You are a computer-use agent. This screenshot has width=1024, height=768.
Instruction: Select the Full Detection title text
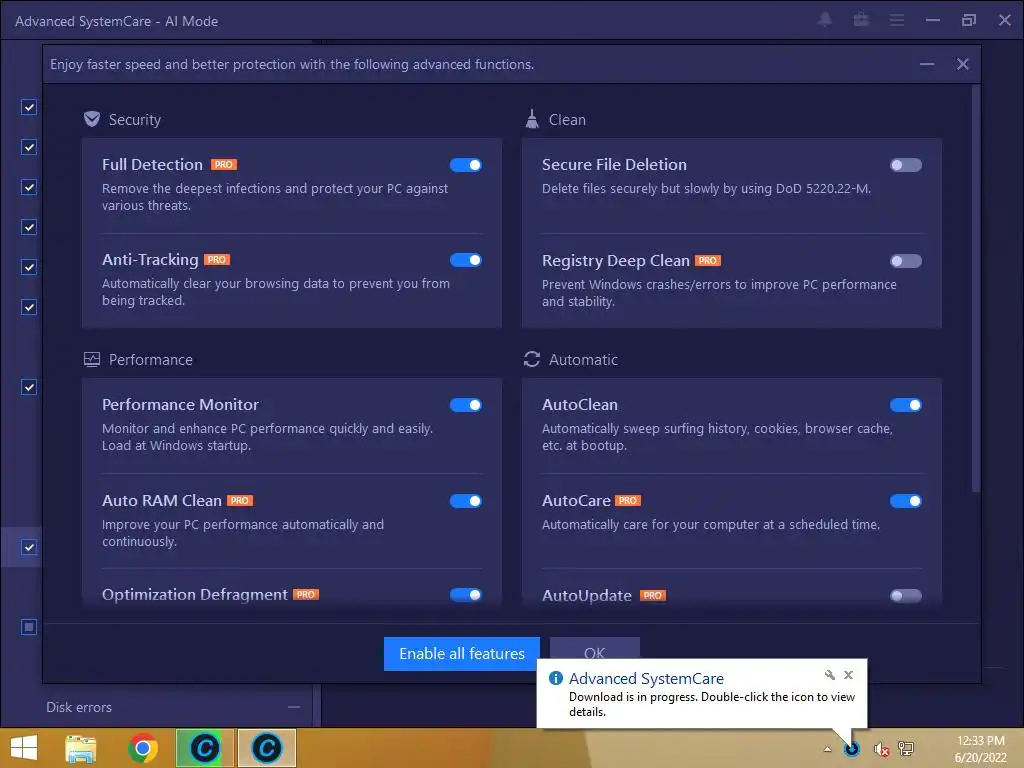(x=152, y=165)
